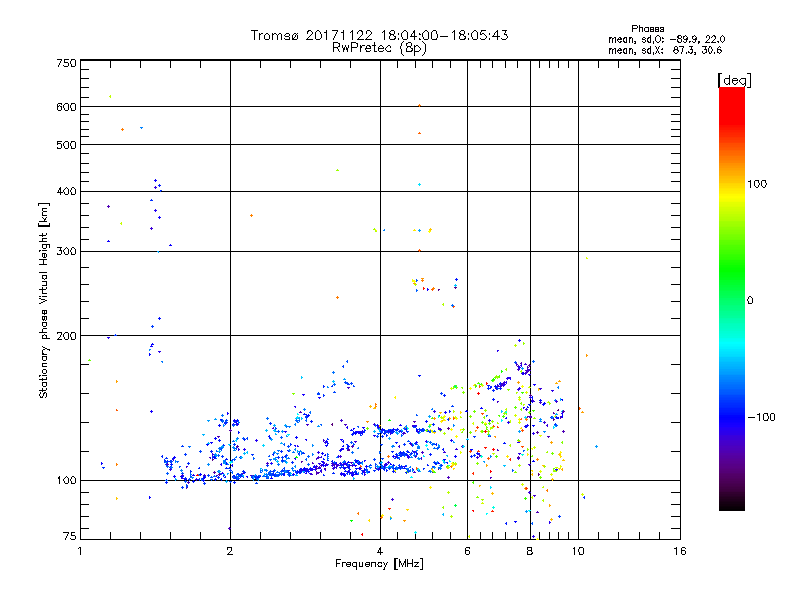Click the '300' y-axis tick label

[x=66, y=252]
